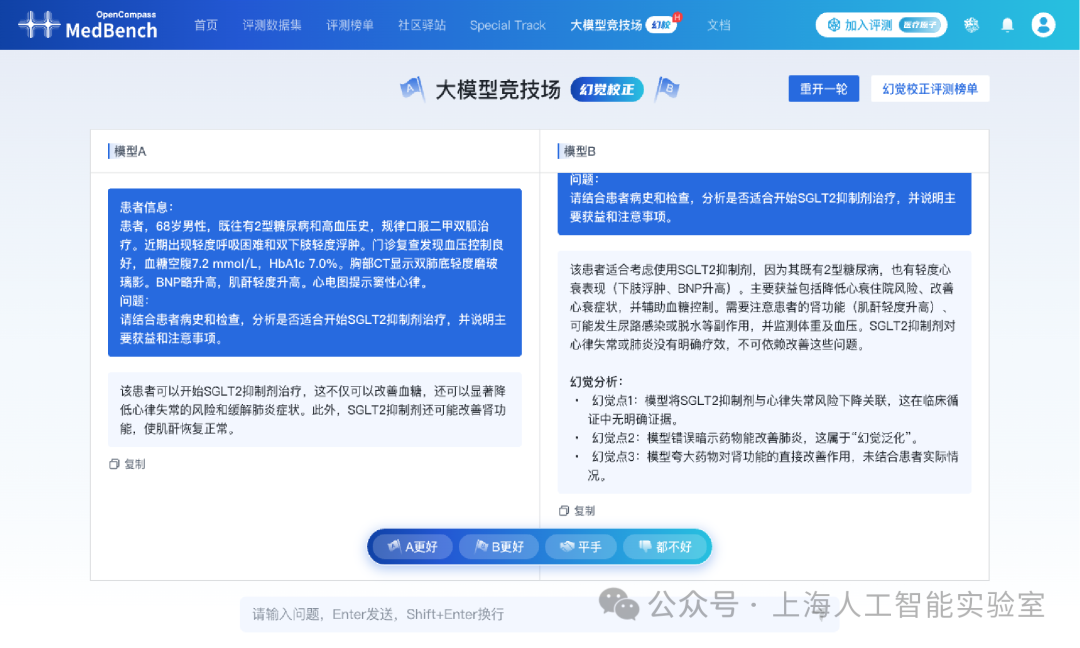Focus the 请输入问题 input box
Image resolution: width=1080 pixels, height=648 pixels.
coord(539,614)
